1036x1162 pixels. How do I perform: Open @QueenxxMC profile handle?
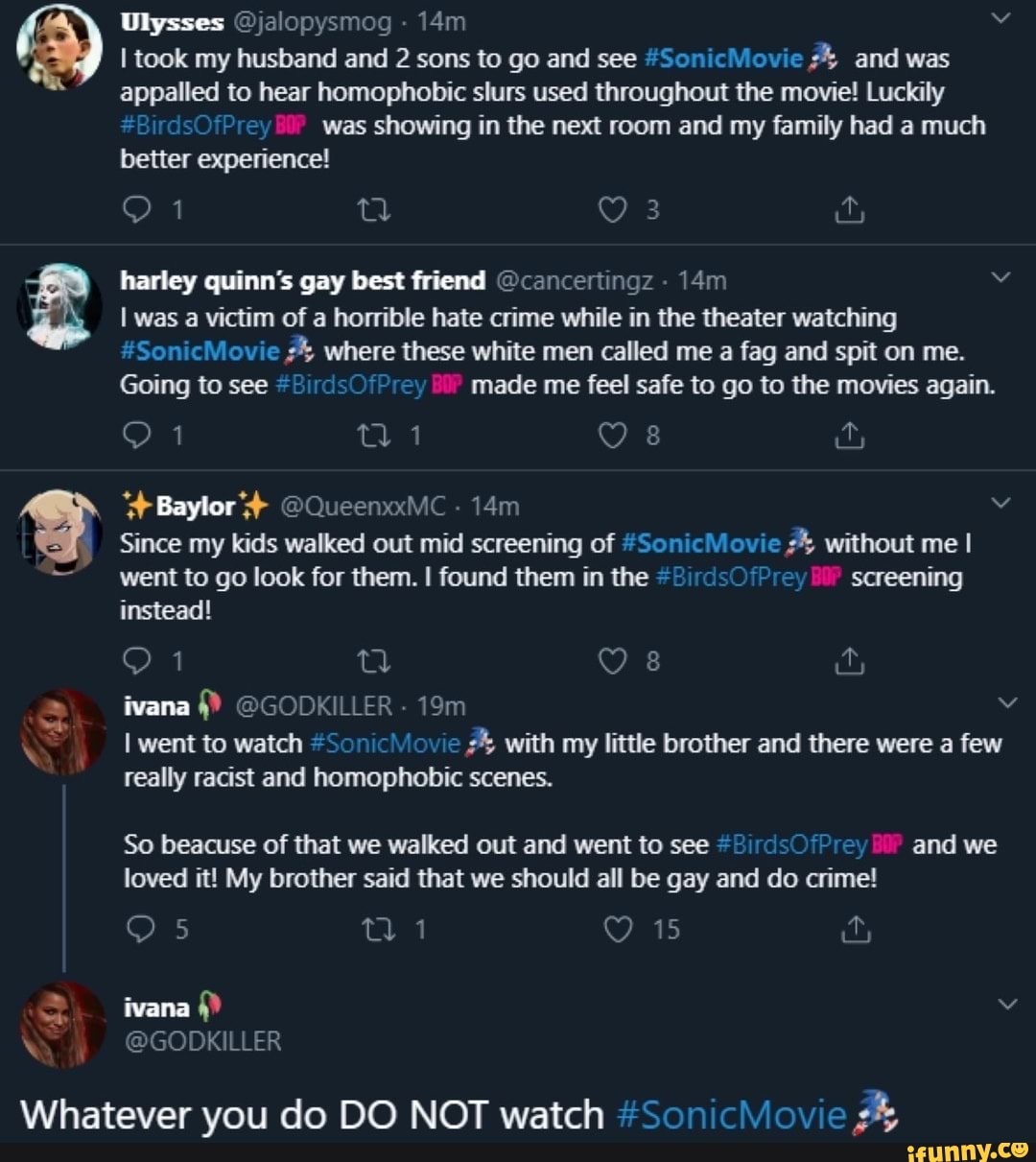tap(363, 506)
